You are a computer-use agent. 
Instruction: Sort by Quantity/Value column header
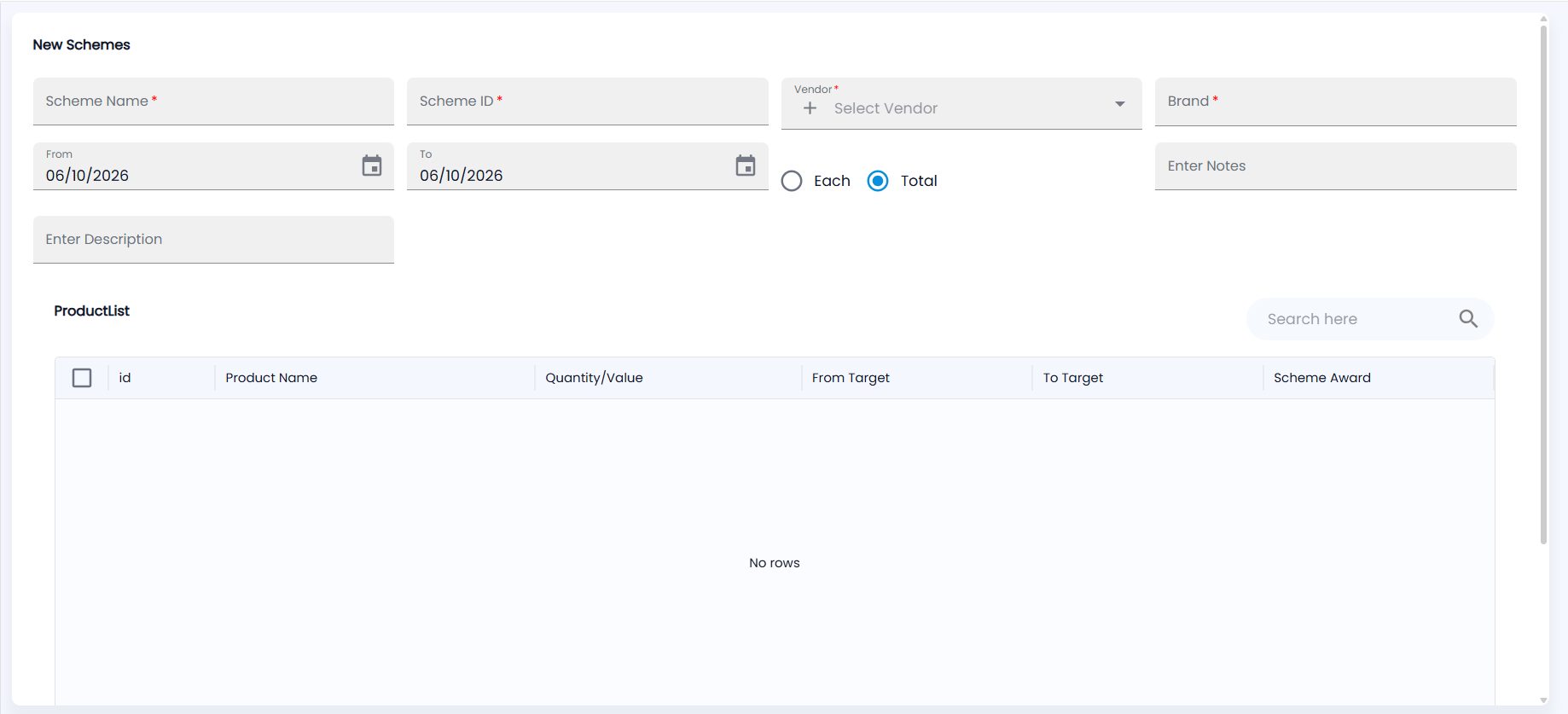click(594, 378)
